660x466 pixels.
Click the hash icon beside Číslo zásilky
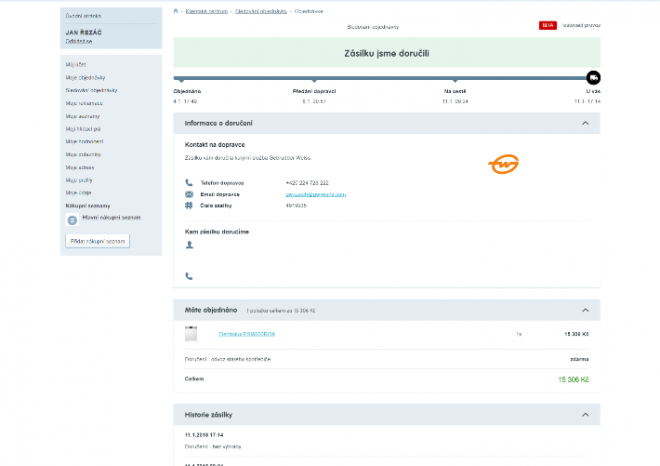189,205
